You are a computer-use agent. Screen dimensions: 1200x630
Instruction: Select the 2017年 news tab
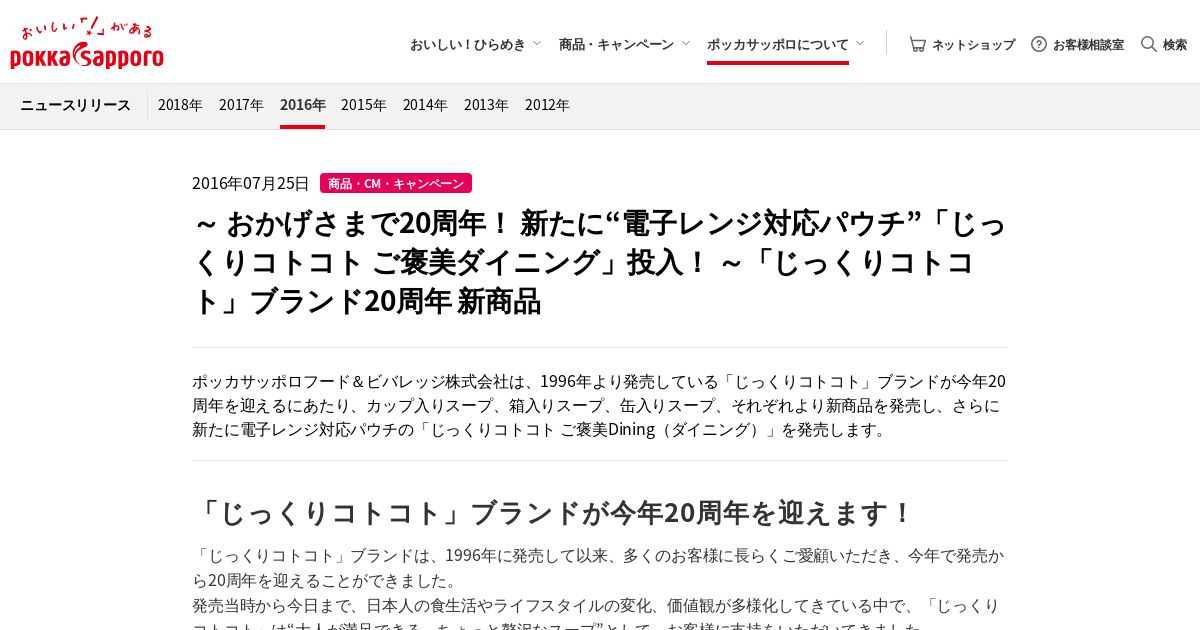pyautogui.click(x=241, y=105)
